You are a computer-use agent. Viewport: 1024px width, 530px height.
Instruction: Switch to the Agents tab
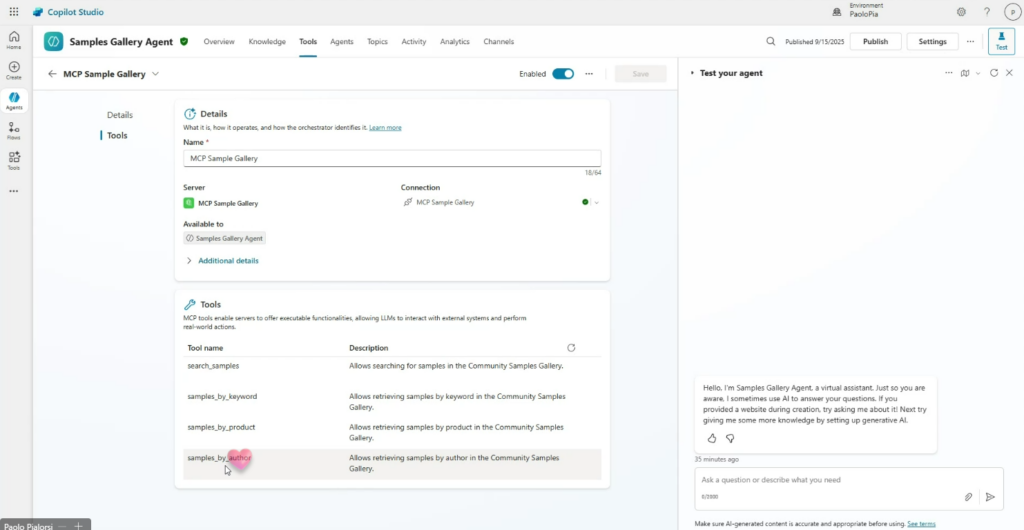point(342,41)
